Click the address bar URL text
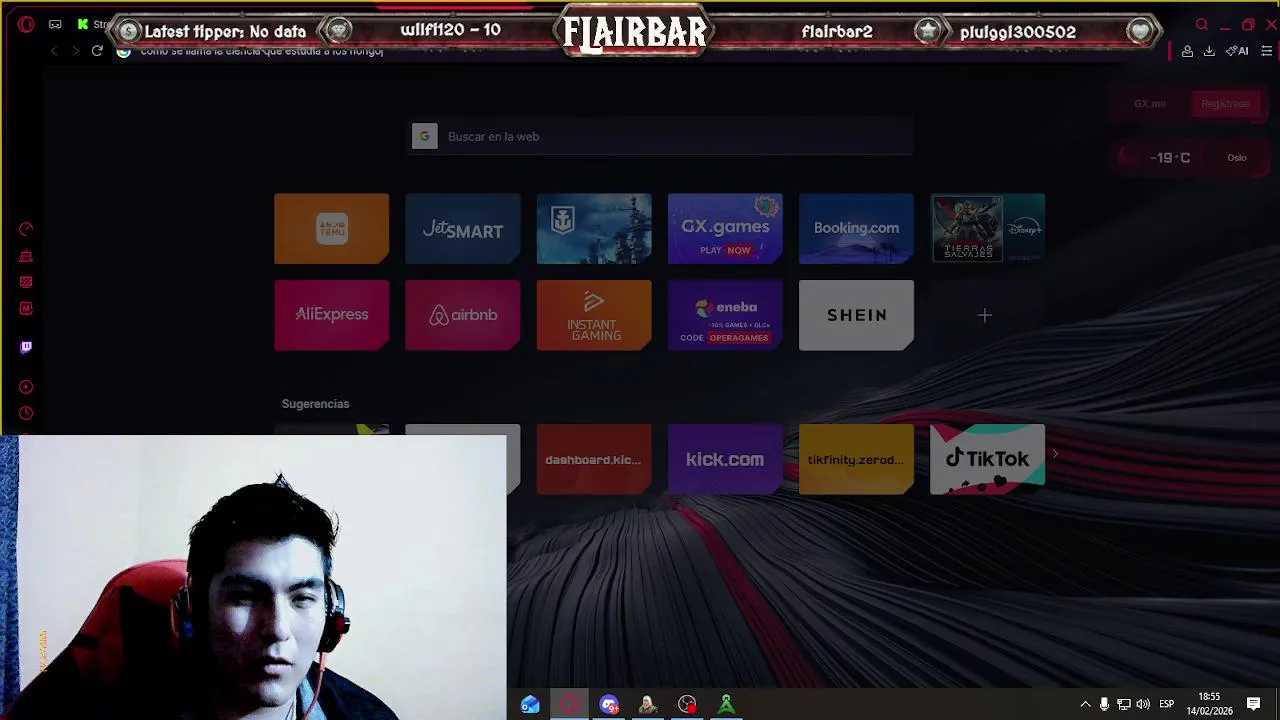The width and height of the screenshot is (1280, 720). click(x=262, y=51)
